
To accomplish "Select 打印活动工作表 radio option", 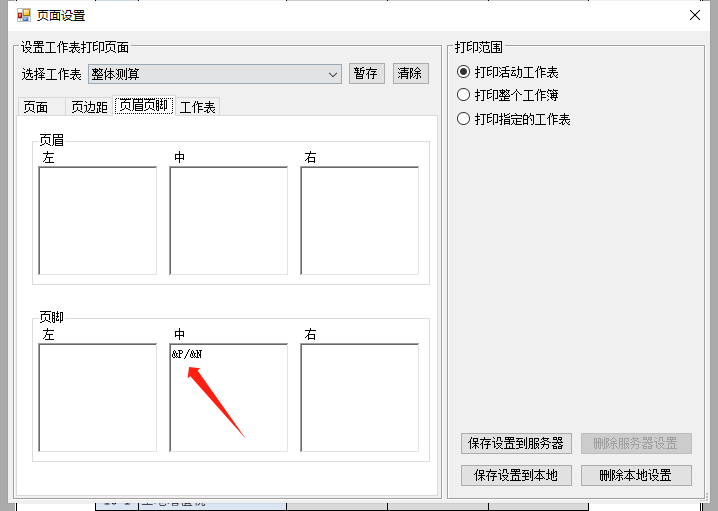I will click(463, 72).
